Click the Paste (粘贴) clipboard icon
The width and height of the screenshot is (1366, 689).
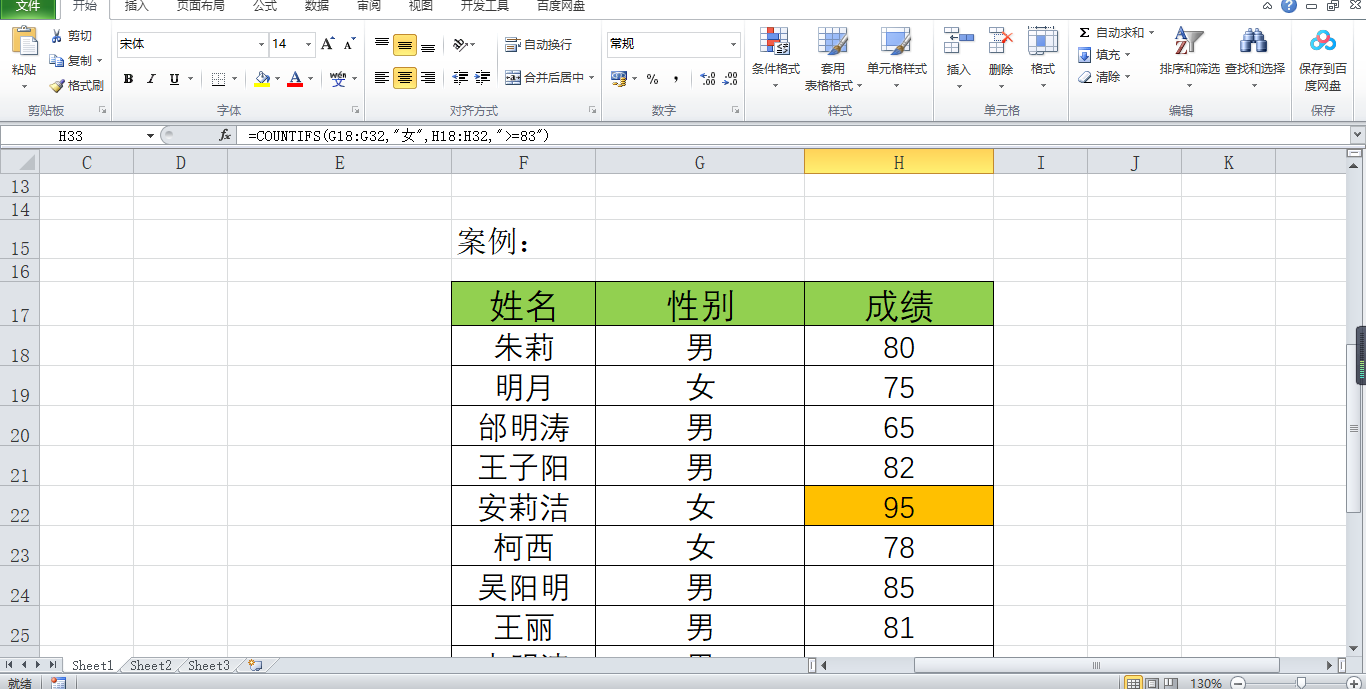pyautogui.click(x=24, y=43)
